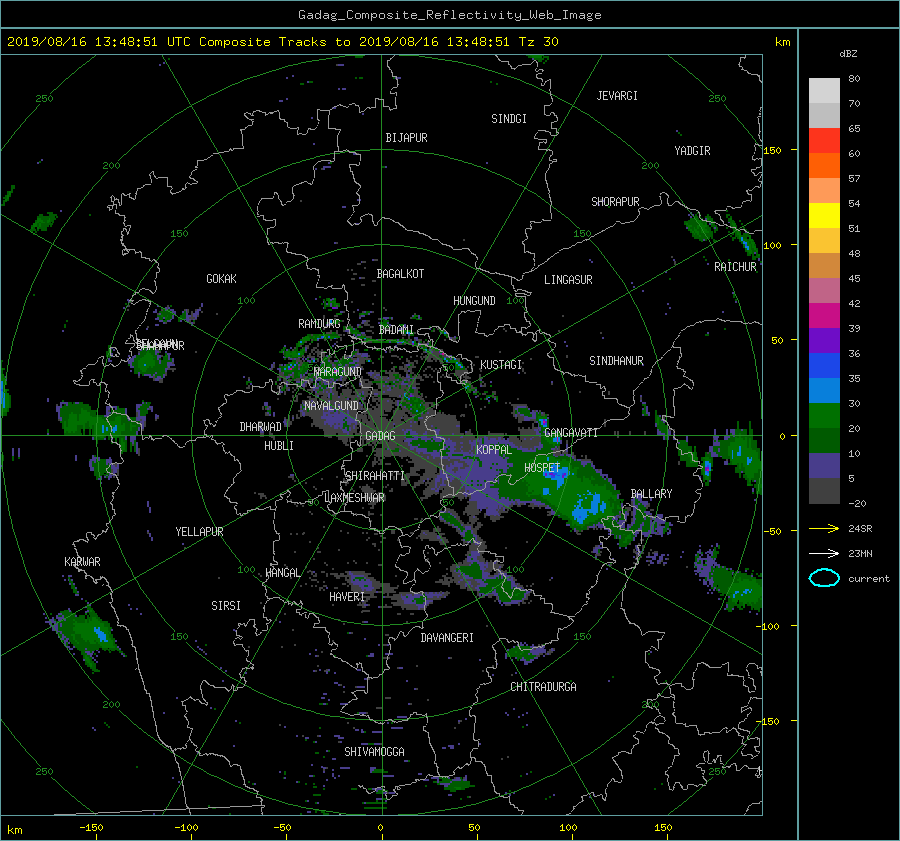Click the SINDHANUR city label

tap(616, 361)
